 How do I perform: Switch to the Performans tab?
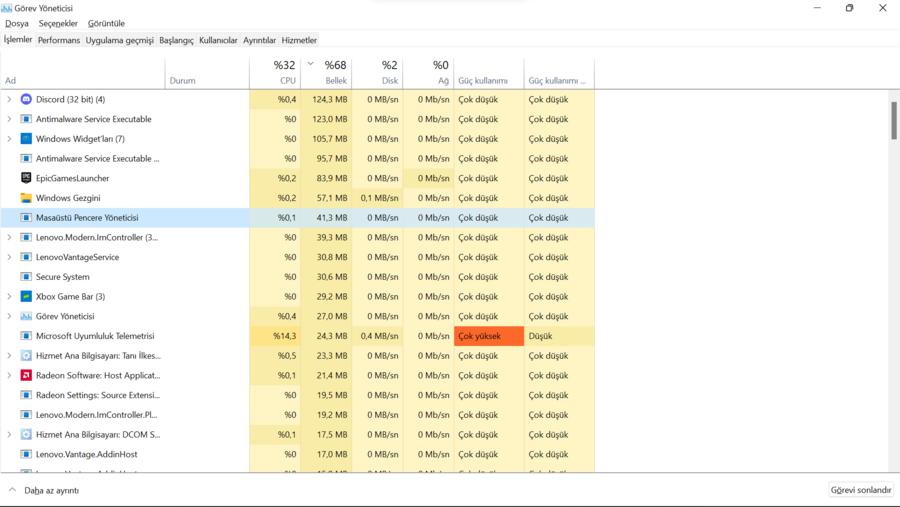click(x=59, y=40)
